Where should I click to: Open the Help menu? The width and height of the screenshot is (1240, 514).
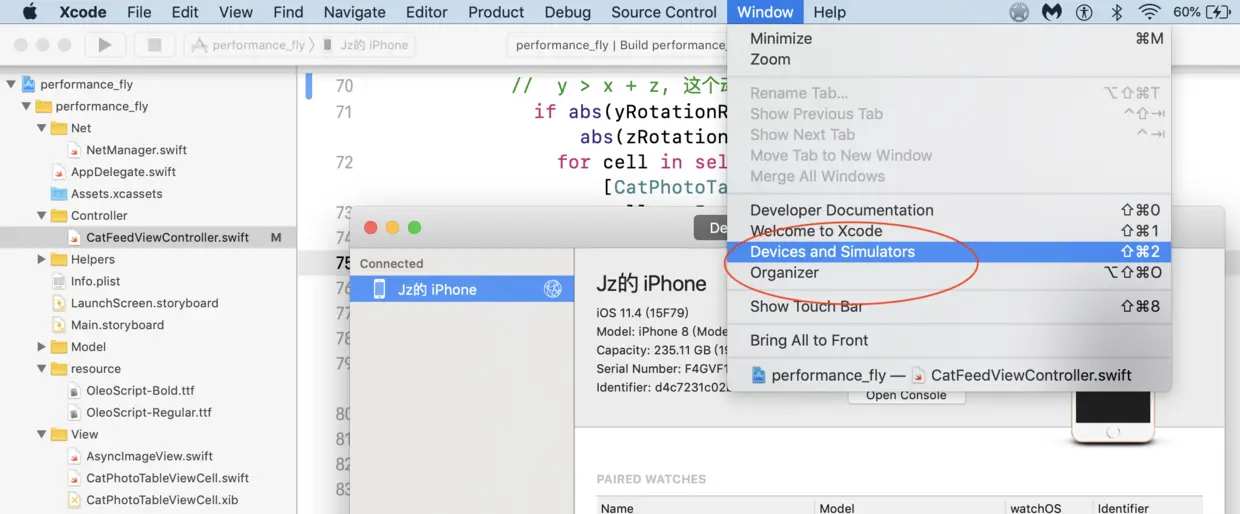[x=830, y=12]
